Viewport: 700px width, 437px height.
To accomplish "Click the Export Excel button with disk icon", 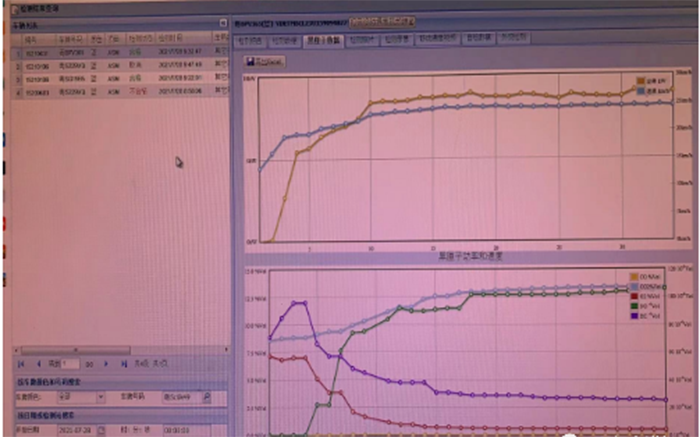I will pos(265,62).
